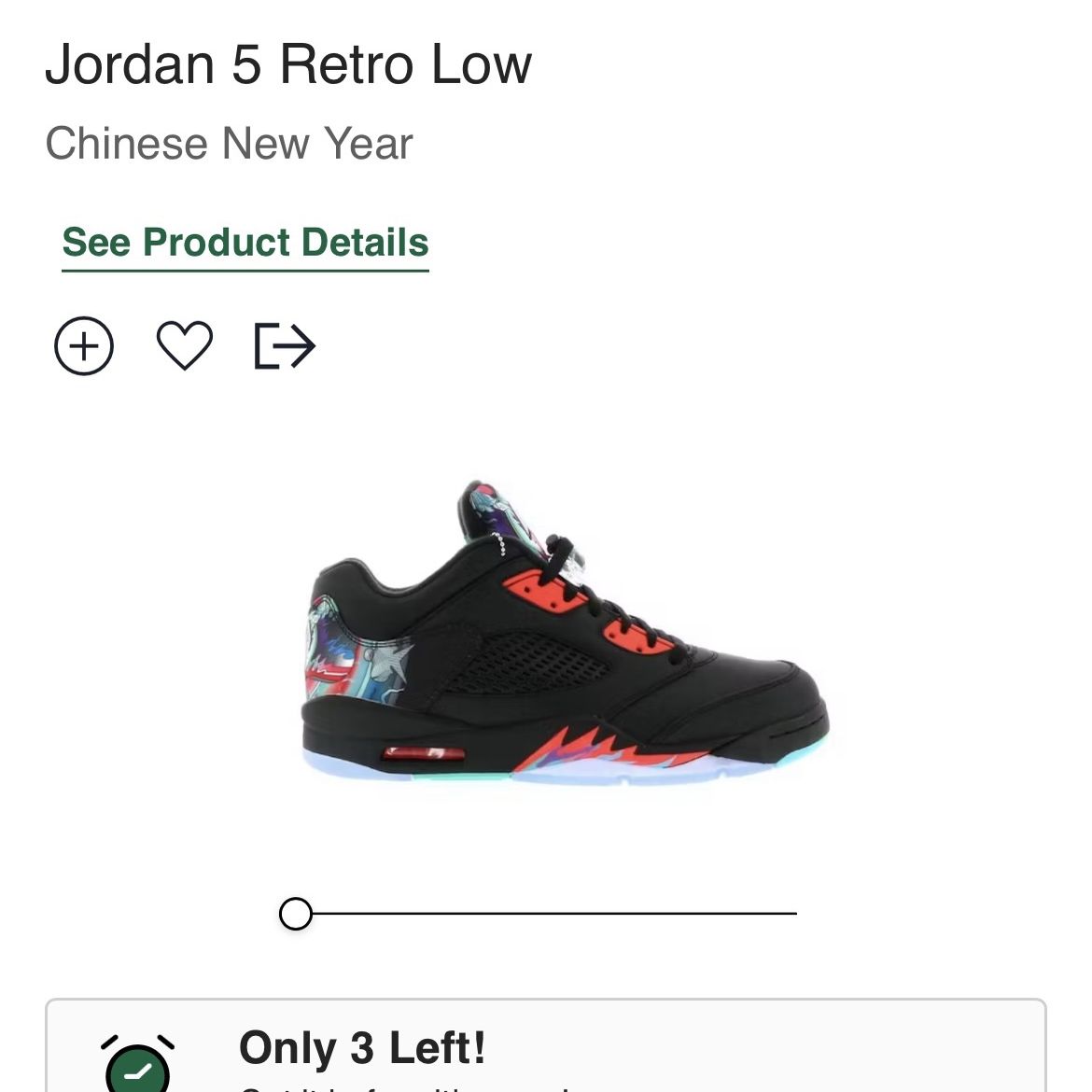
Task: Click the slider's circular handle
Action: (296, 914)
